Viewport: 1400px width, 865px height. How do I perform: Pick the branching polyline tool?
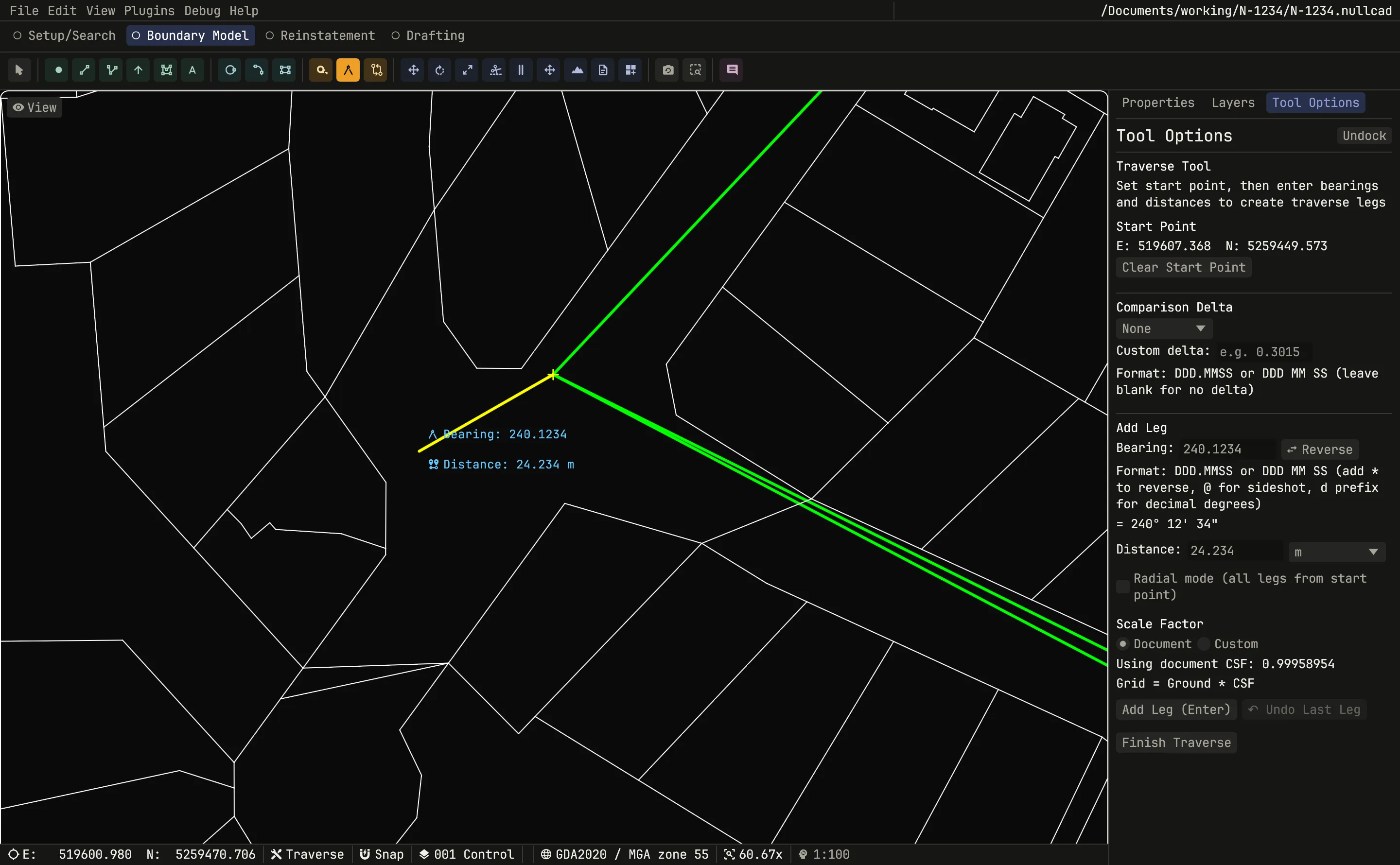pos(112,70)
